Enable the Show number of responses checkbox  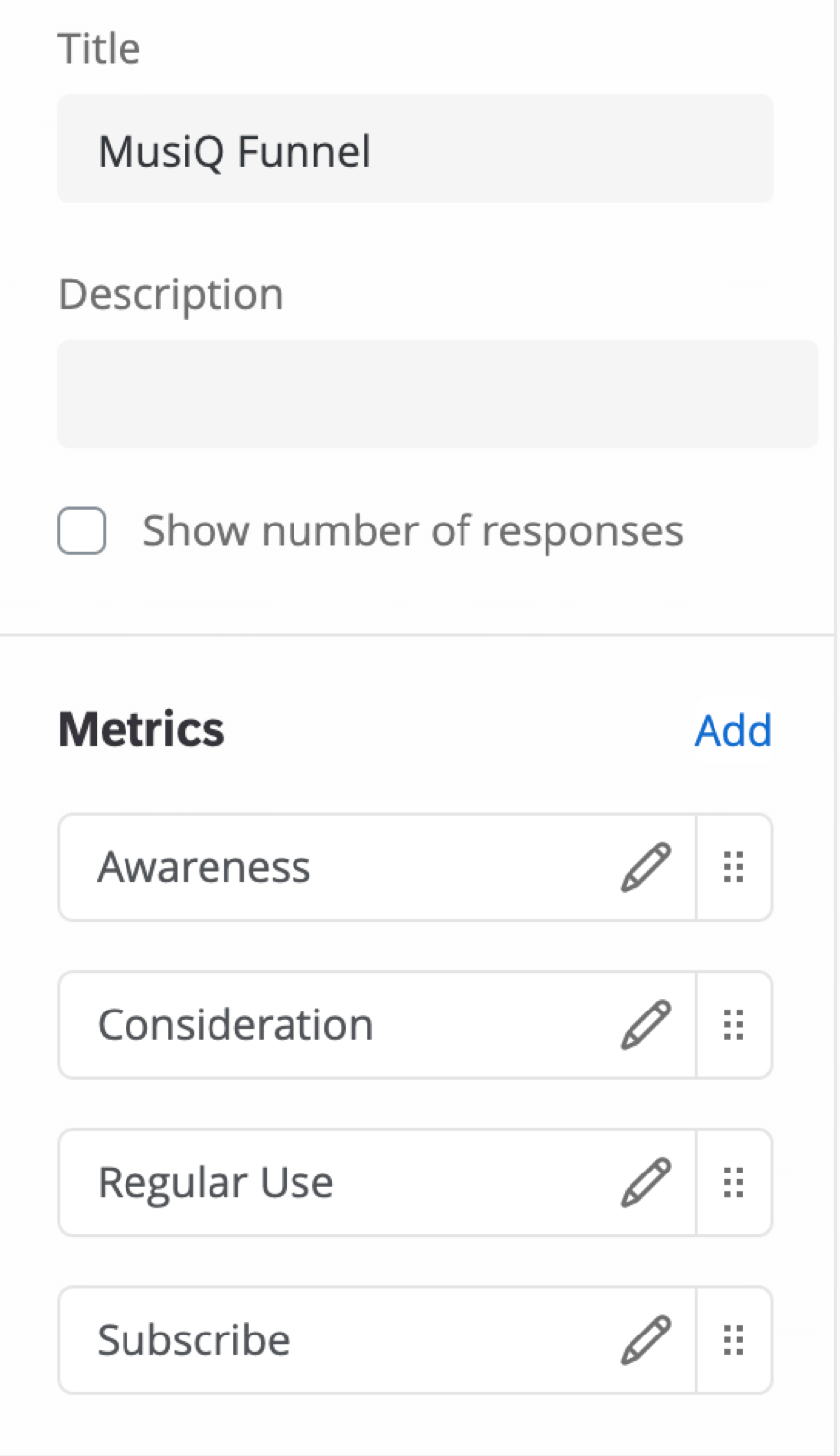pos(81,530)
